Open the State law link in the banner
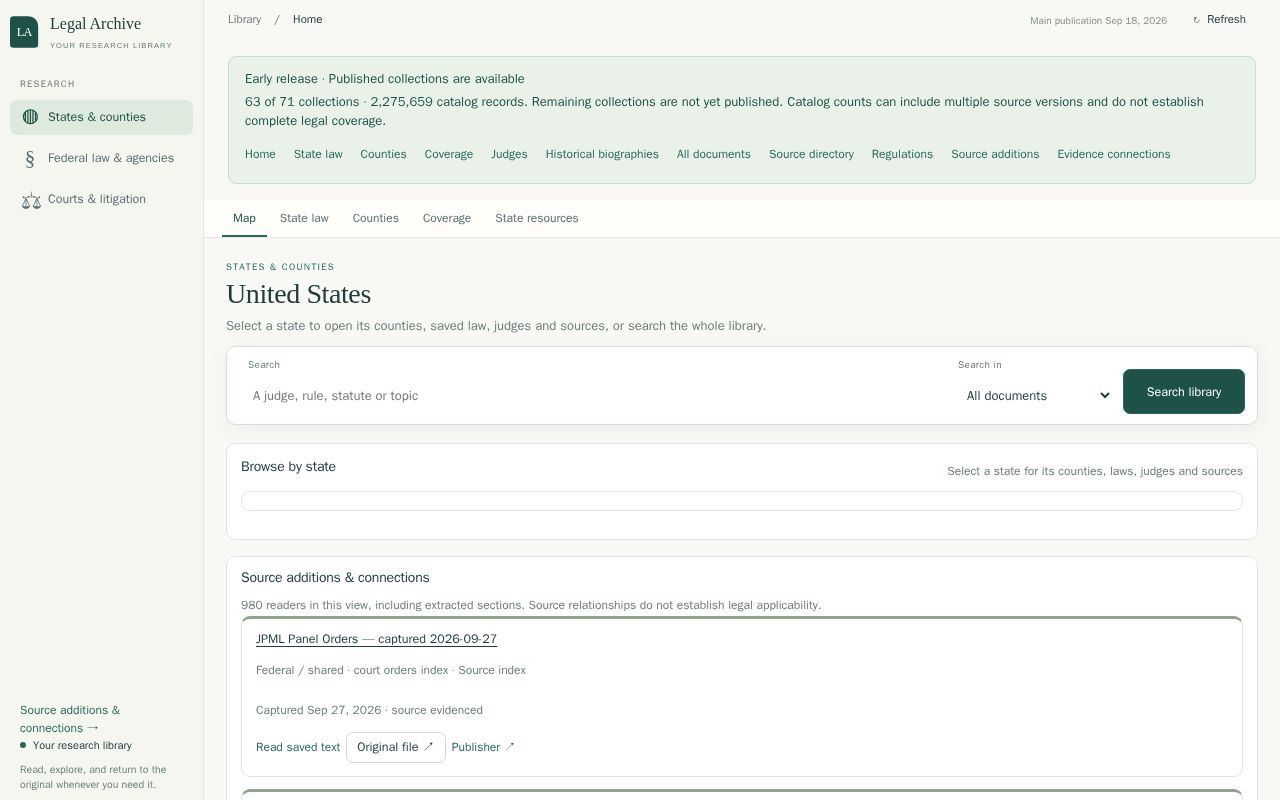 point(318,154)
